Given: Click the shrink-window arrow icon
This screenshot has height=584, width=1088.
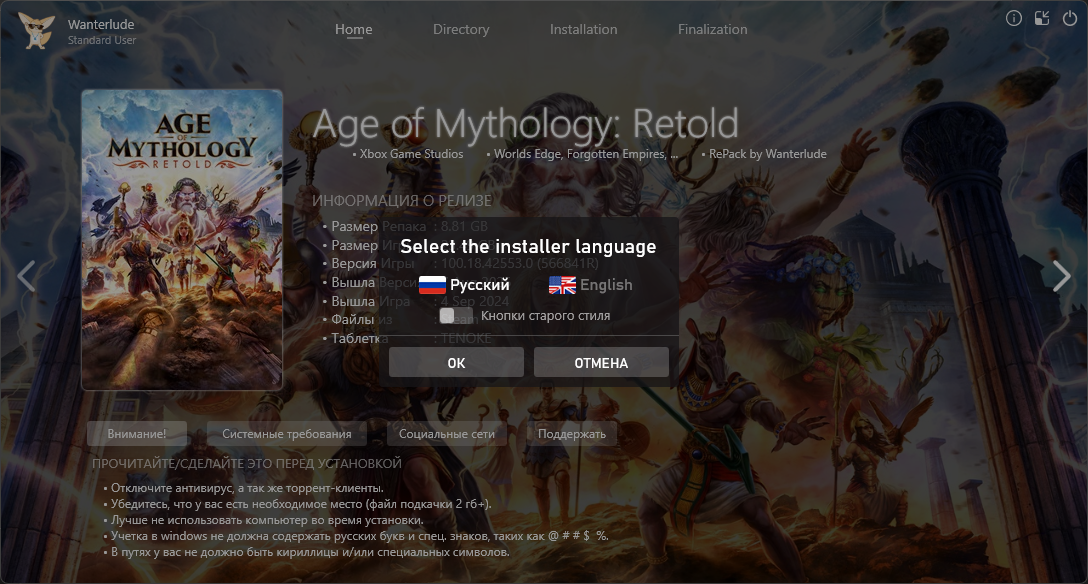Looking at the screenshot, I should coord(1041,18).
